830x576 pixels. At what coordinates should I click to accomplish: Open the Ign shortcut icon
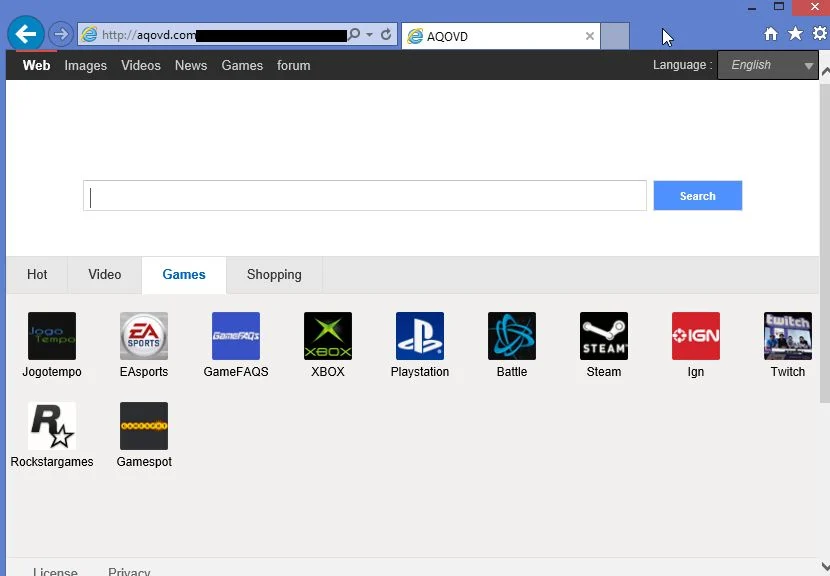pyautogui.click(x=696, y=336)
